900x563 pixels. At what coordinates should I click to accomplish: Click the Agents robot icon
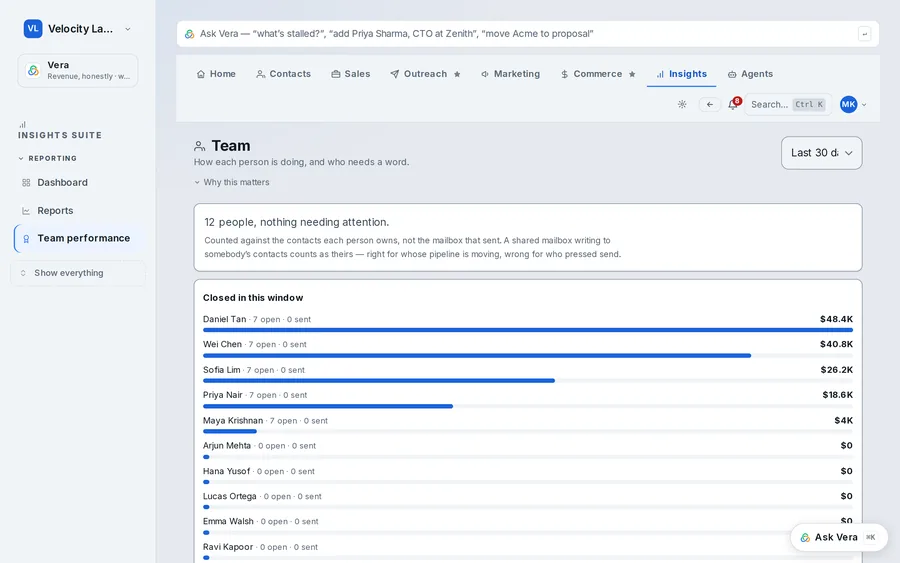click(x=732, y=74)
